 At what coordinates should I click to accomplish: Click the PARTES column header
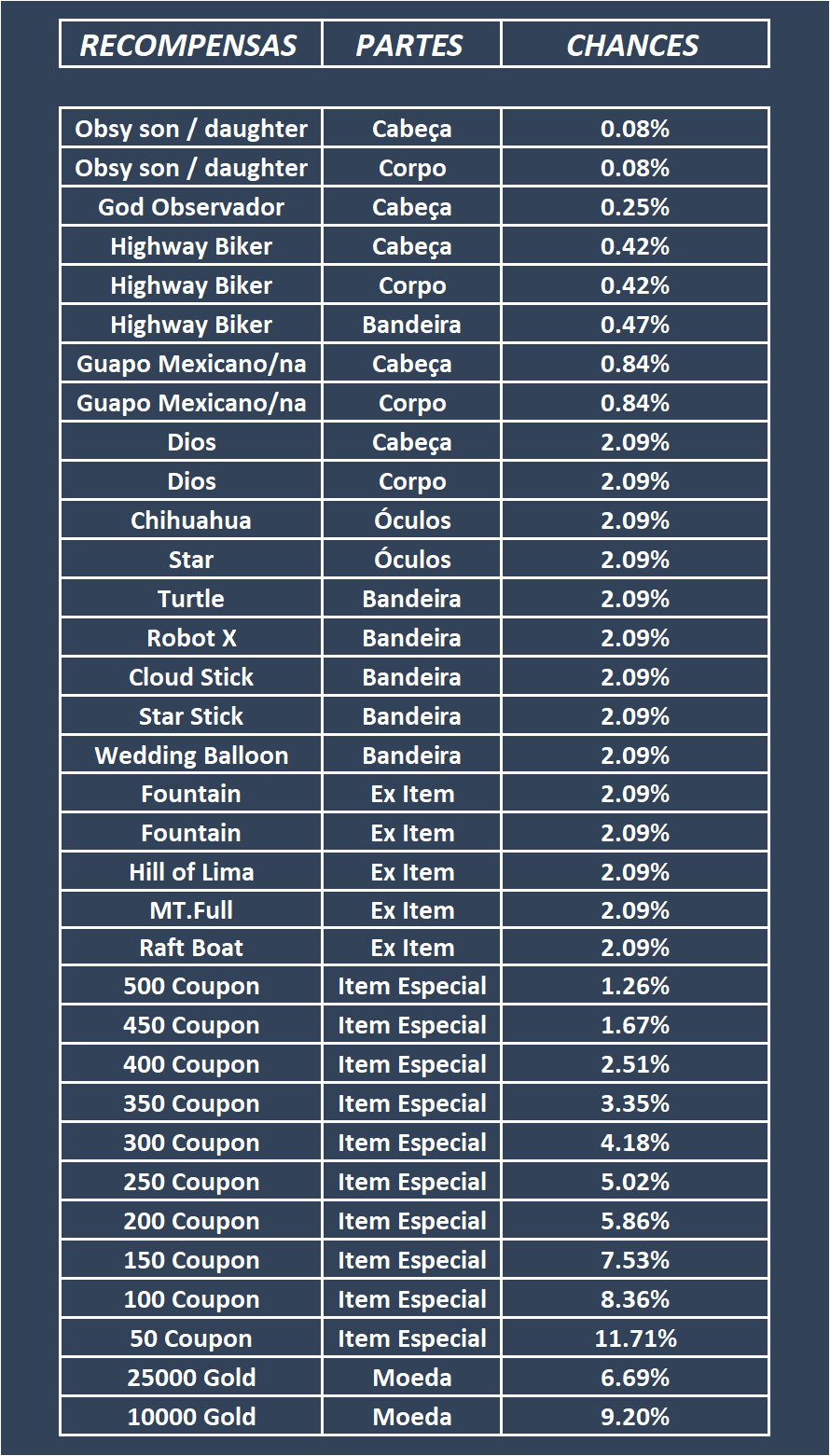410,45
